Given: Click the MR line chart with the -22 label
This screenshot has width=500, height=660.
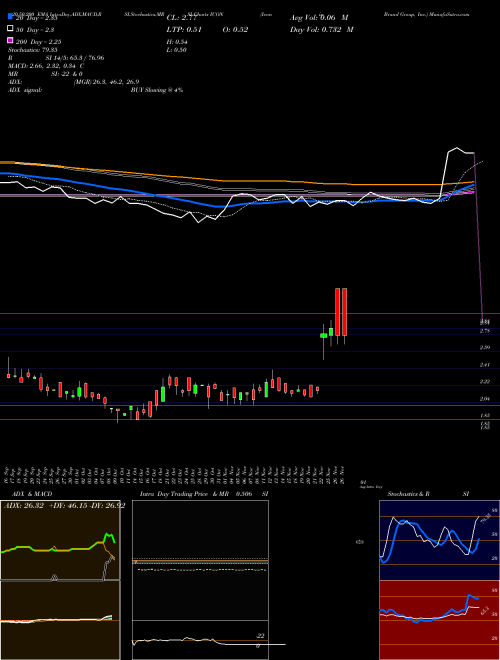Looking at the screenshot, I should [200, 640].
